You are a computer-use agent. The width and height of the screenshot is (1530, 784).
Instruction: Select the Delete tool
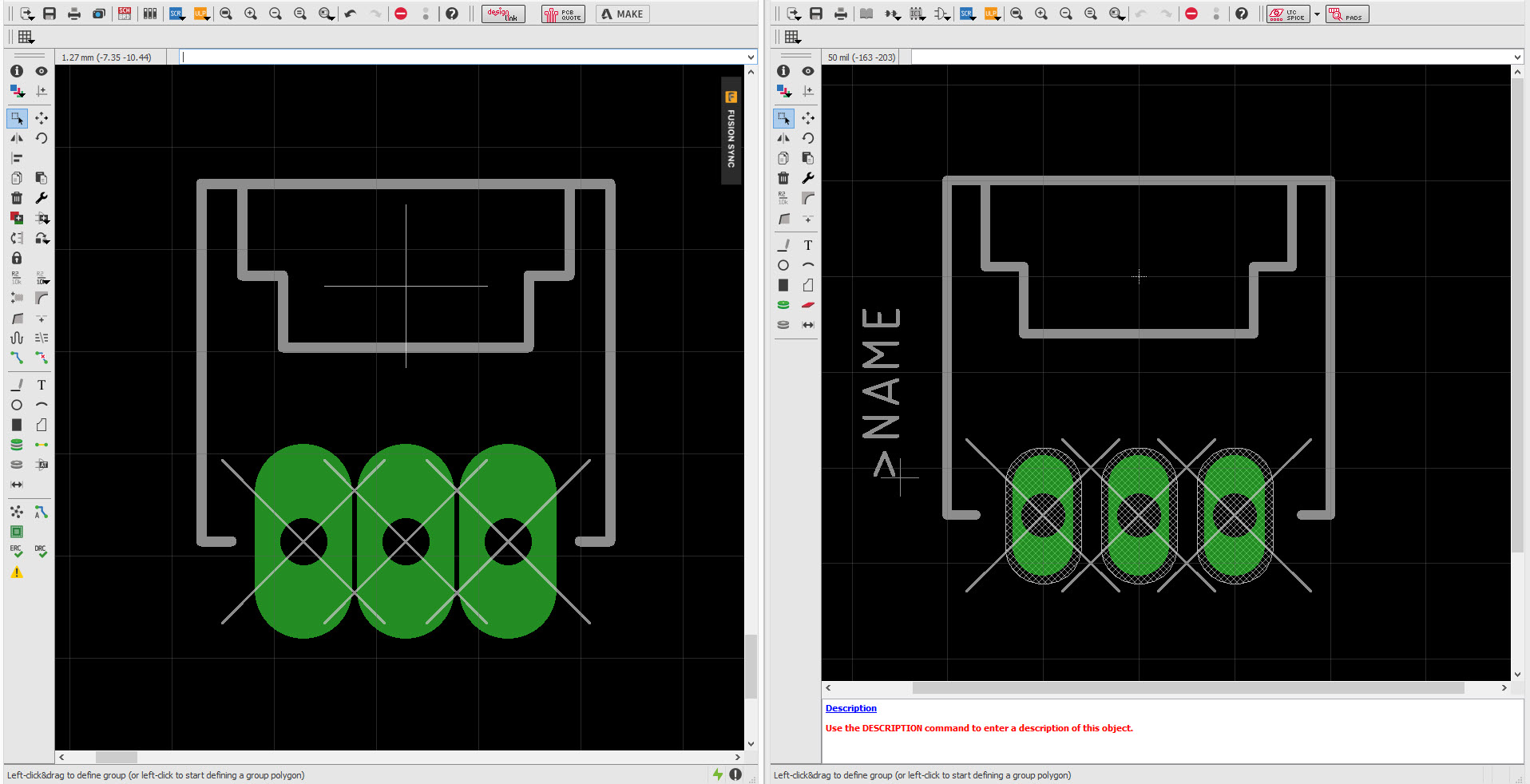[17, 198]
